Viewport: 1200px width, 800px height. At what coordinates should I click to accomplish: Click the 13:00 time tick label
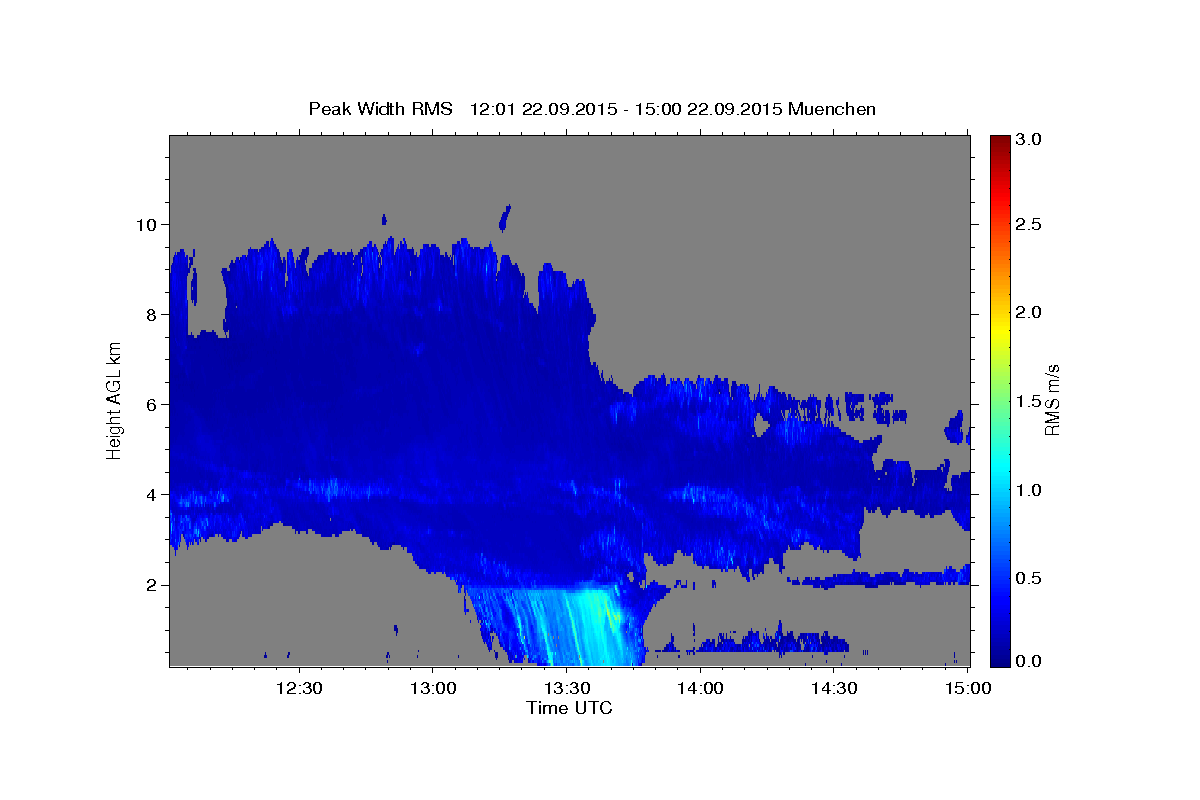coord(432,689)
